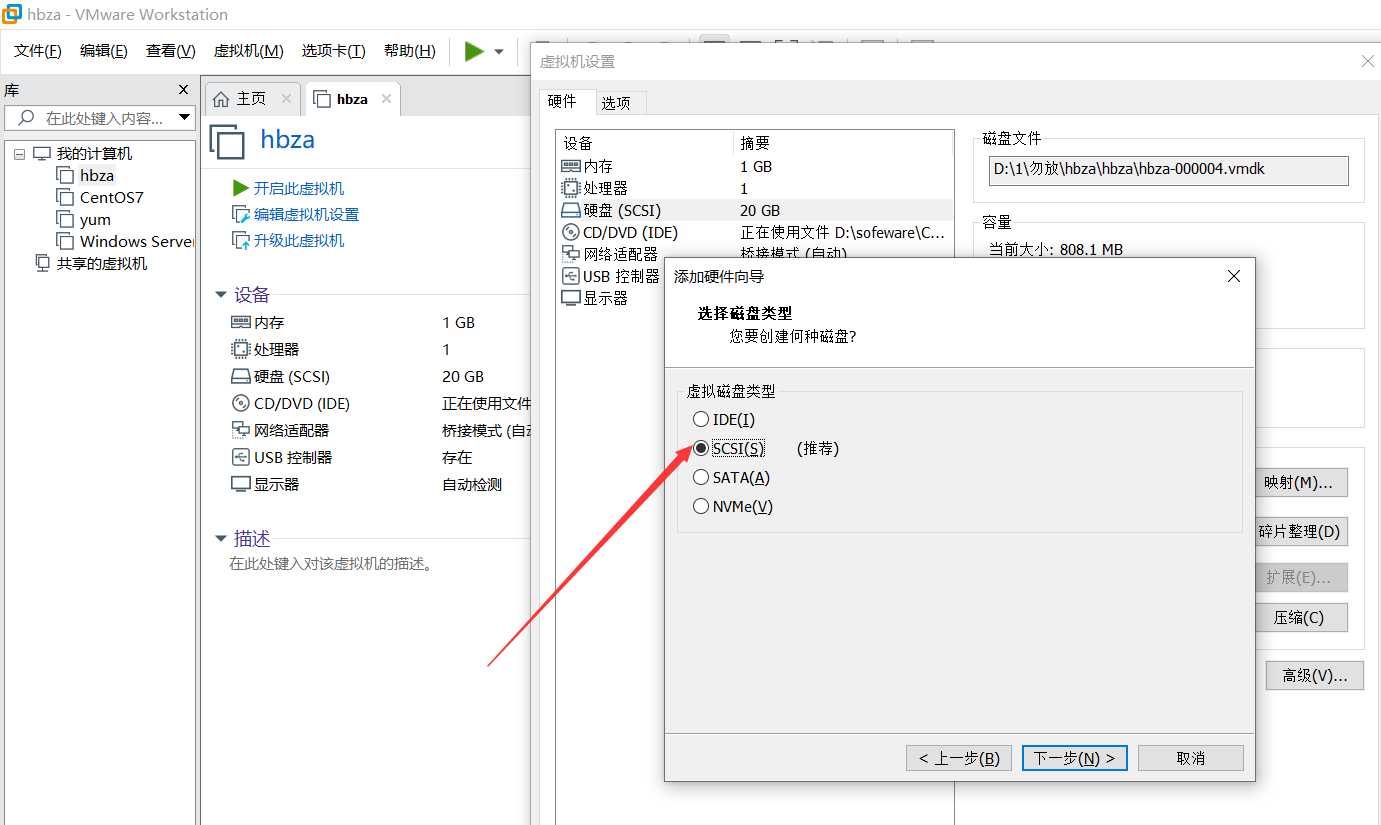Open the 选项卡(T) menu
1381x825 pixels.
[x=334, y=51]
